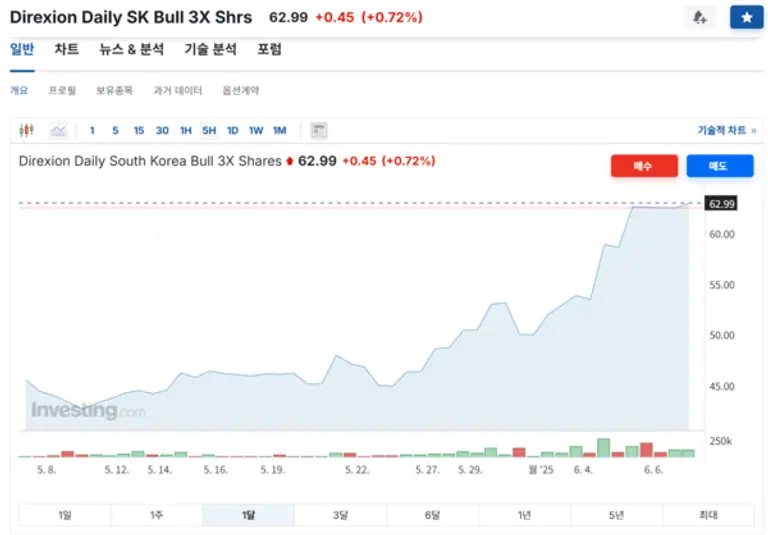Click the 62.99 current price label on axis
The width and height of the screenshot is (768, 535).
click(721, 204)
